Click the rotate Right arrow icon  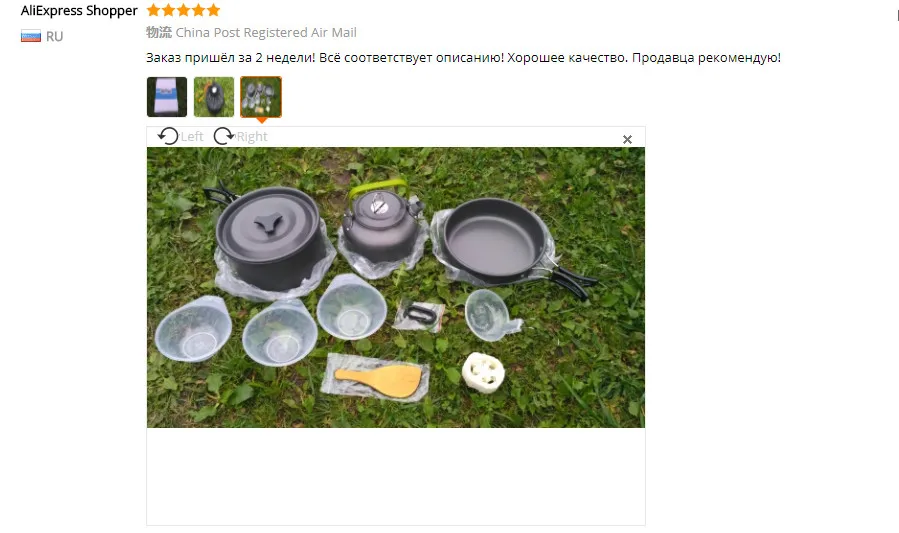click(x=224, y=136)
